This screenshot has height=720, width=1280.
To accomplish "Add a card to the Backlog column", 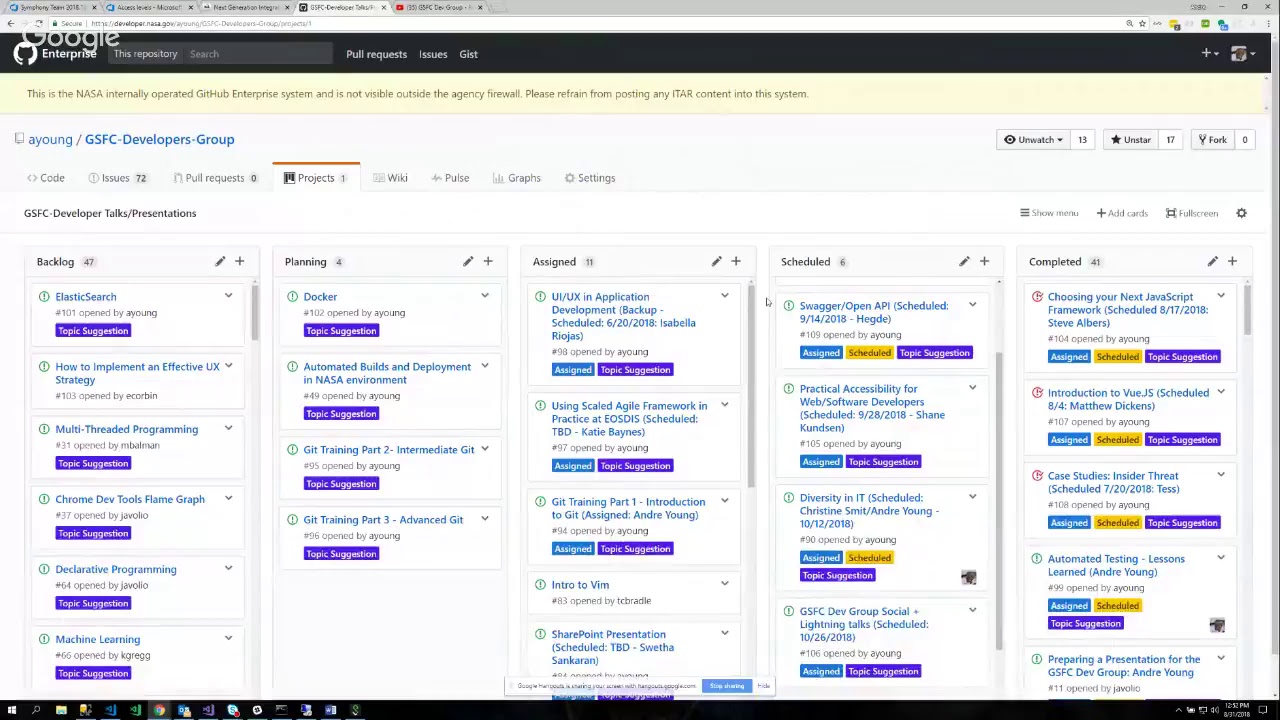I will coord(239,262).
